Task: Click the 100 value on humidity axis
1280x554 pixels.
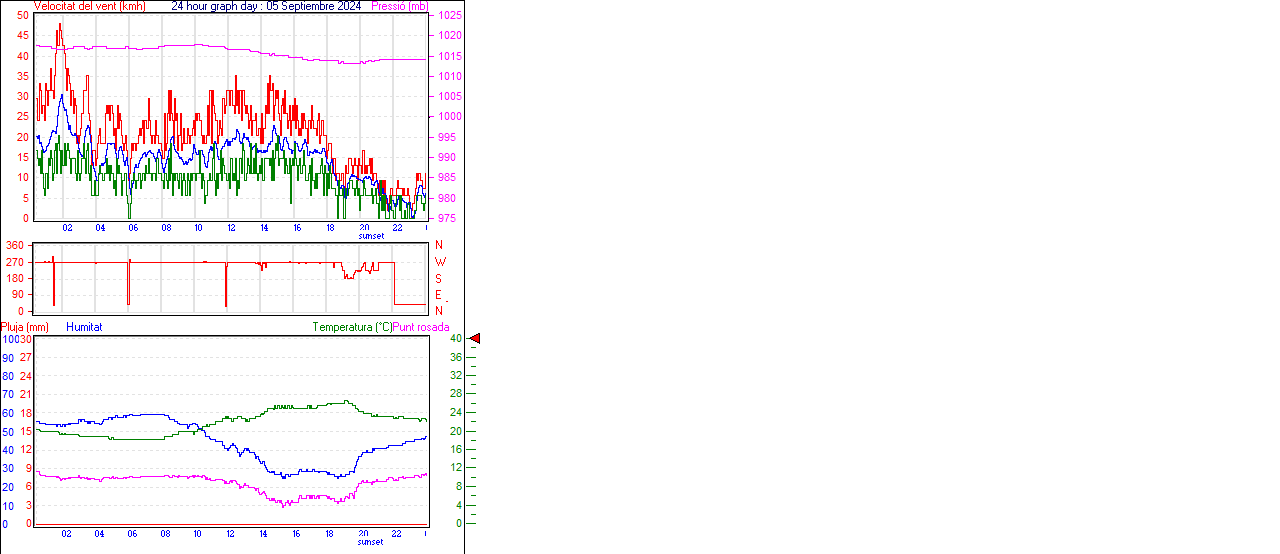Action: [x=9, y=339]
